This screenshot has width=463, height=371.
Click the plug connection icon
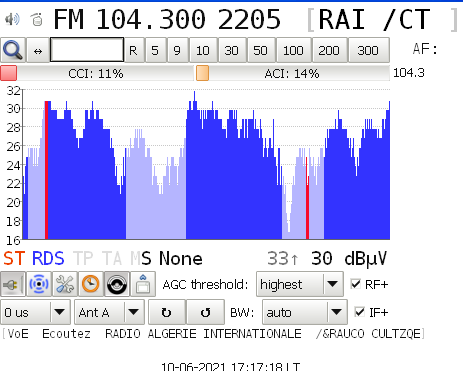pyautogui.click(x=13, y=284)
